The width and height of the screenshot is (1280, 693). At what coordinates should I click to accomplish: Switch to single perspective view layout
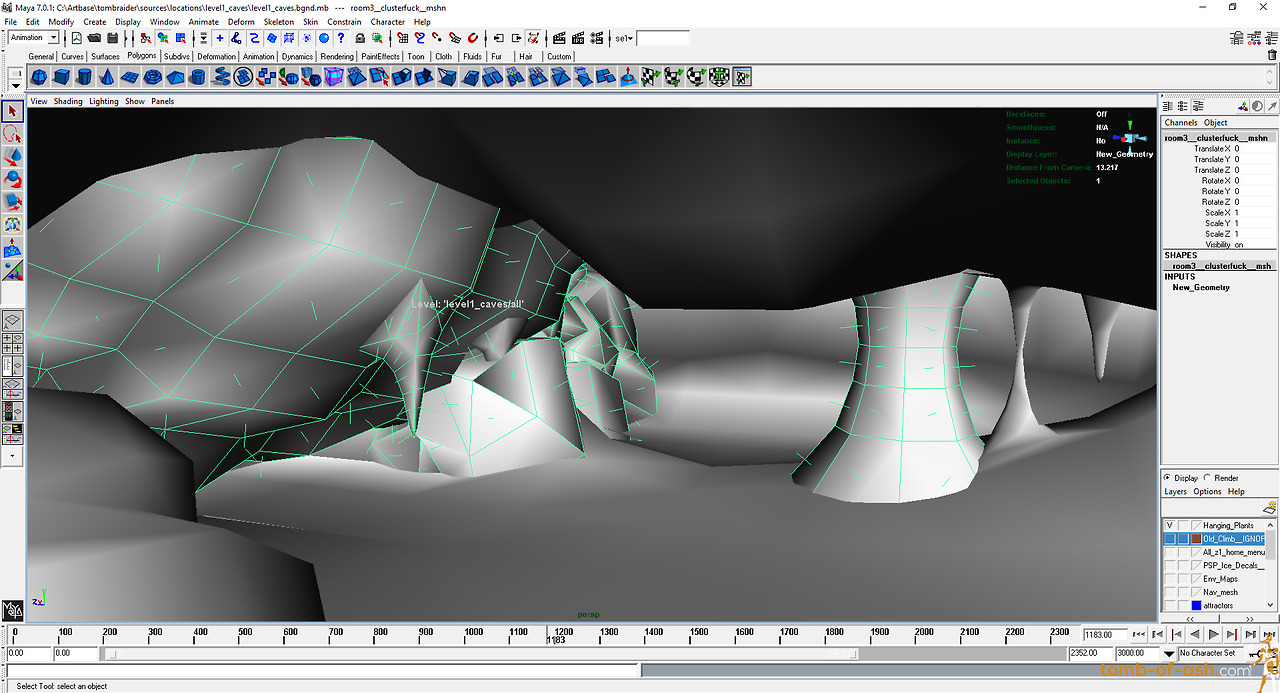13,321
